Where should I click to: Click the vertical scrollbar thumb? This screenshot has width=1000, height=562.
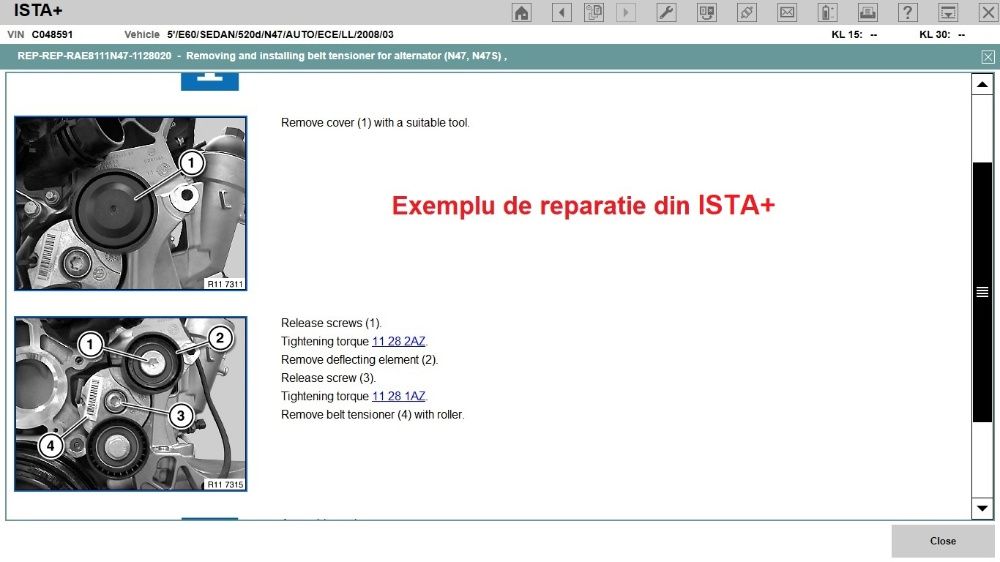point(982,292)
